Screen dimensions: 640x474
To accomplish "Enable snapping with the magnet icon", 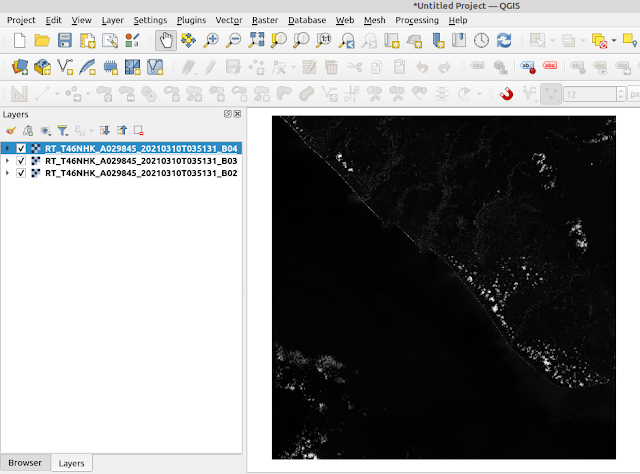I will pyautogui.click(x=506, y=94).
